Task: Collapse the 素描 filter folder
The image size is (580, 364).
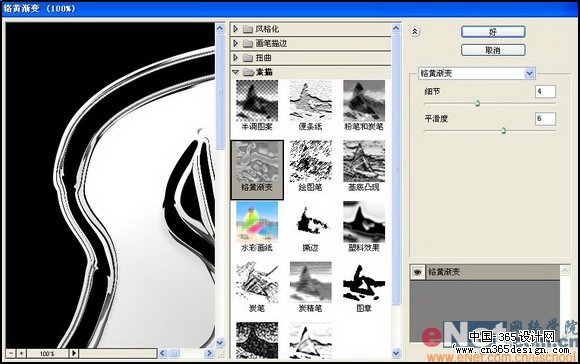Action: click(235, 72)
